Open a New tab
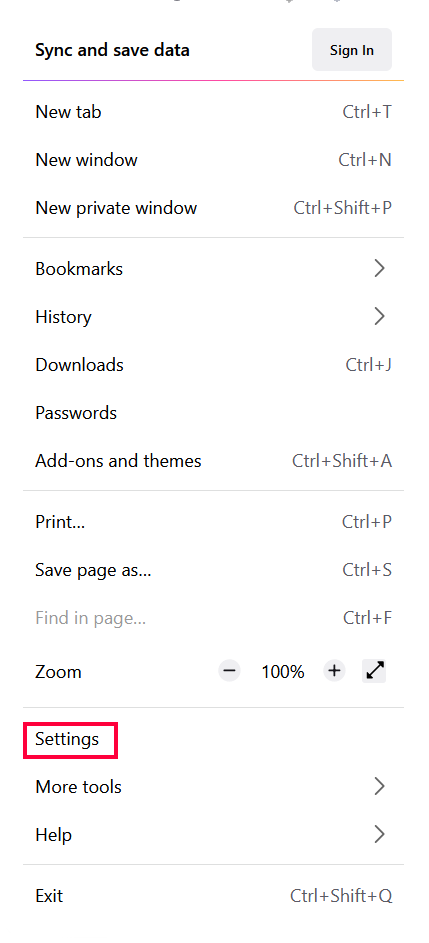The width and height of the screenshot is (429, 943). pos(214,112)
